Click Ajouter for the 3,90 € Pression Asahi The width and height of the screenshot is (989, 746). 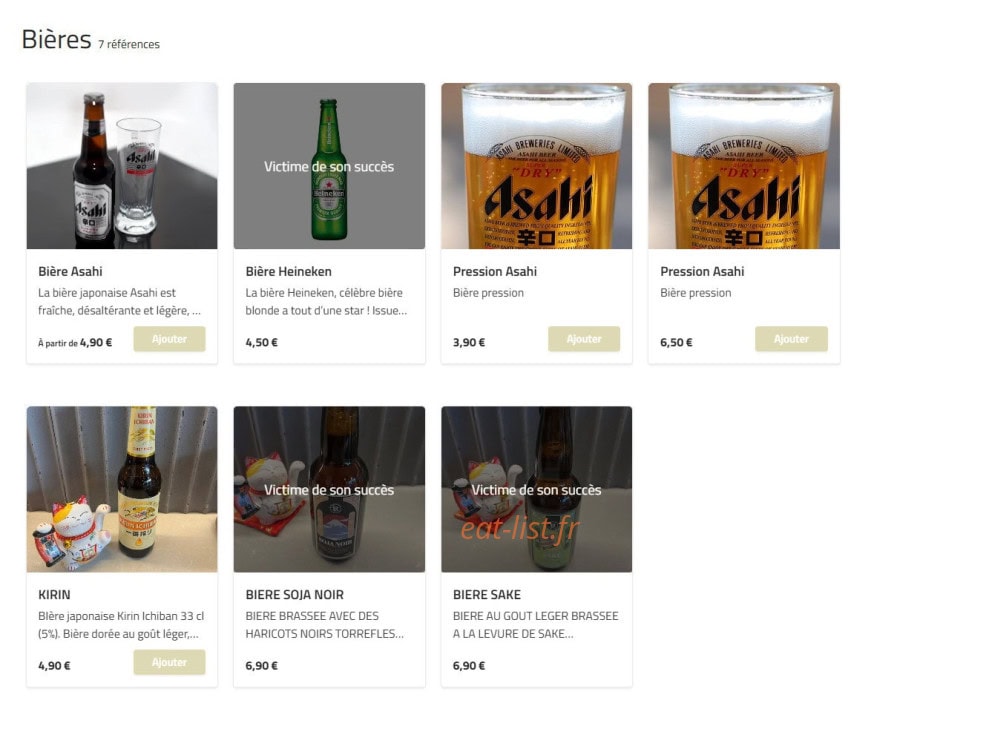(x=583, y=339)
